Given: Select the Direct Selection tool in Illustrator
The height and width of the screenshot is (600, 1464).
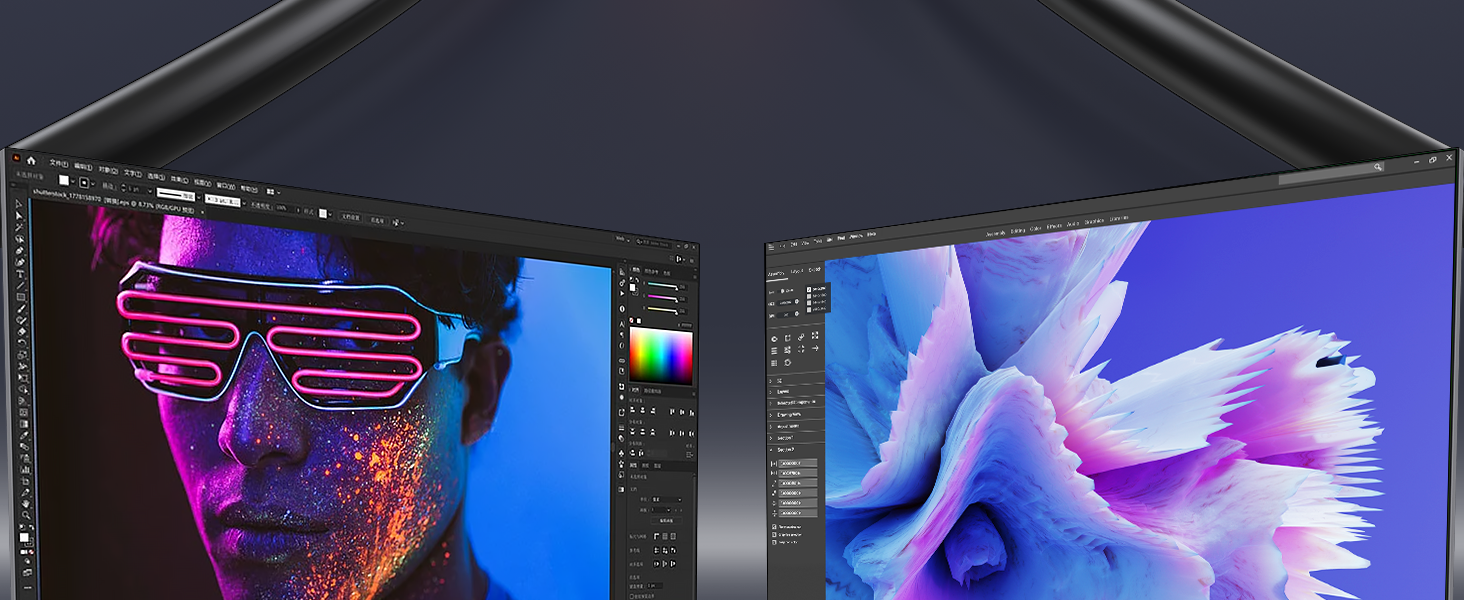Looking at the screenshot, I should [x=19, y=216].
